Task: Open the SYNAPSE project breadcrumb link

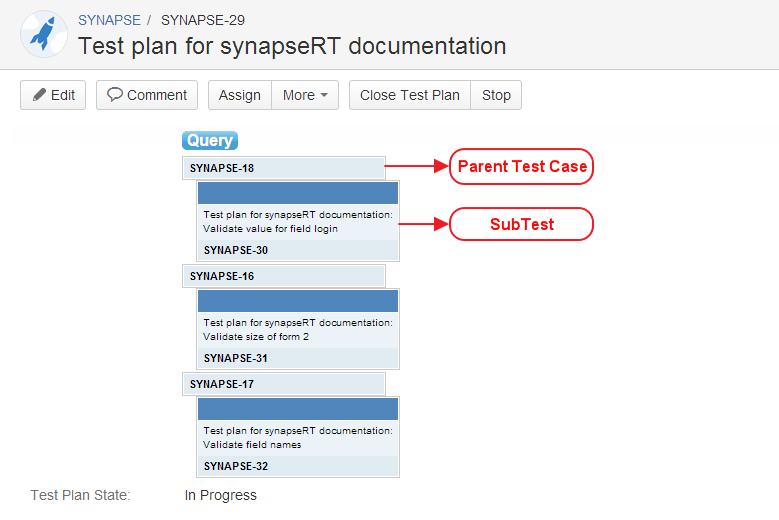Action: (109, 20)
